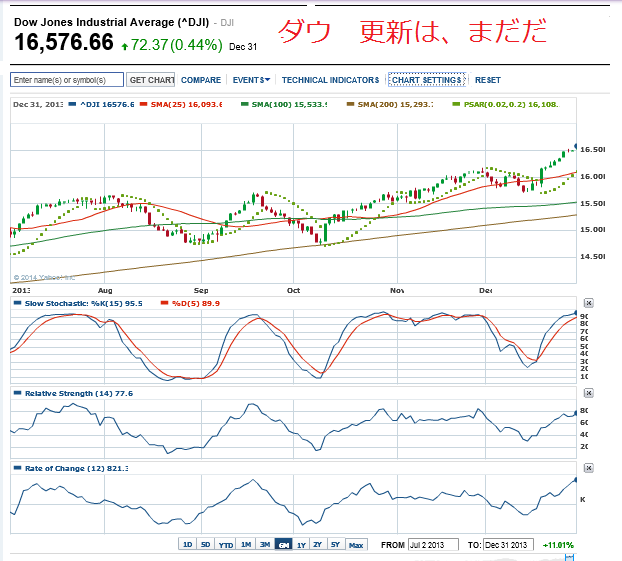Click the brown SMA(200) legend swatch
The image size is (622, 561).
(x=350, y=104)
